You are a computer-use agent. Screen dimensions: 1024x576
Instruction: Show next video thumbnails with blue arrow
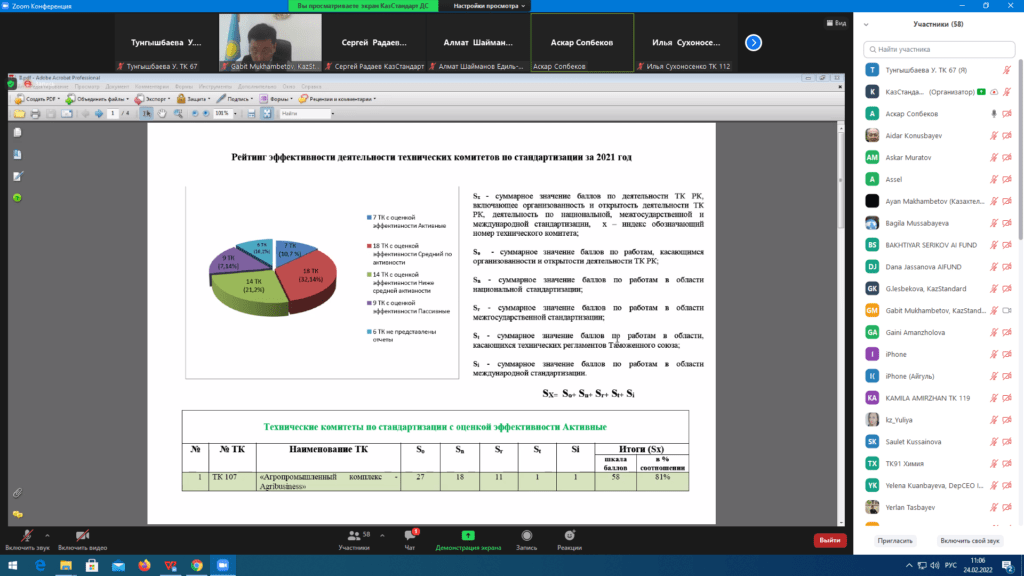click(x=753, y=42)
